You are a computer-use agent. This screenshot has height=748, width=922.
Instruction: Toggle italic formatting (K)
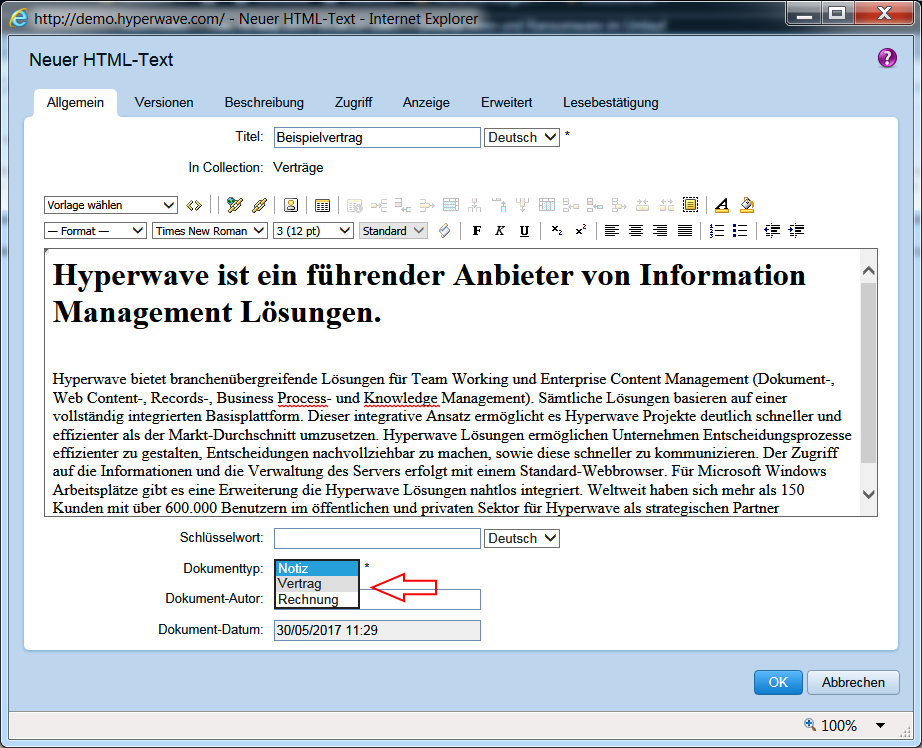tap(500, 231)
